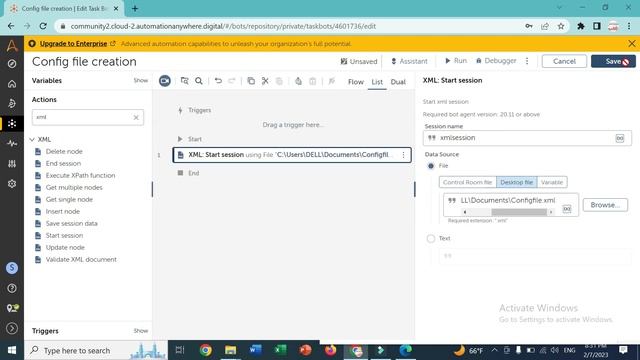
Task: Insert variable in file path field
Action: pyautogui.click(x=567, y=209)
